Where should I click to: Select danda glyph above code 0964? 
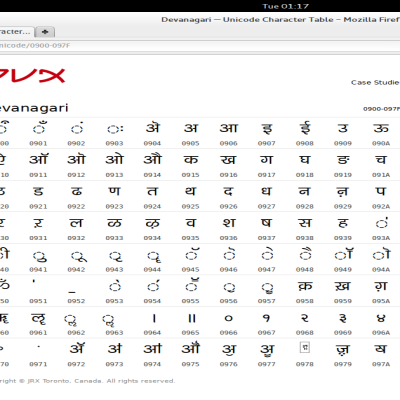click(x=154, y=318)
